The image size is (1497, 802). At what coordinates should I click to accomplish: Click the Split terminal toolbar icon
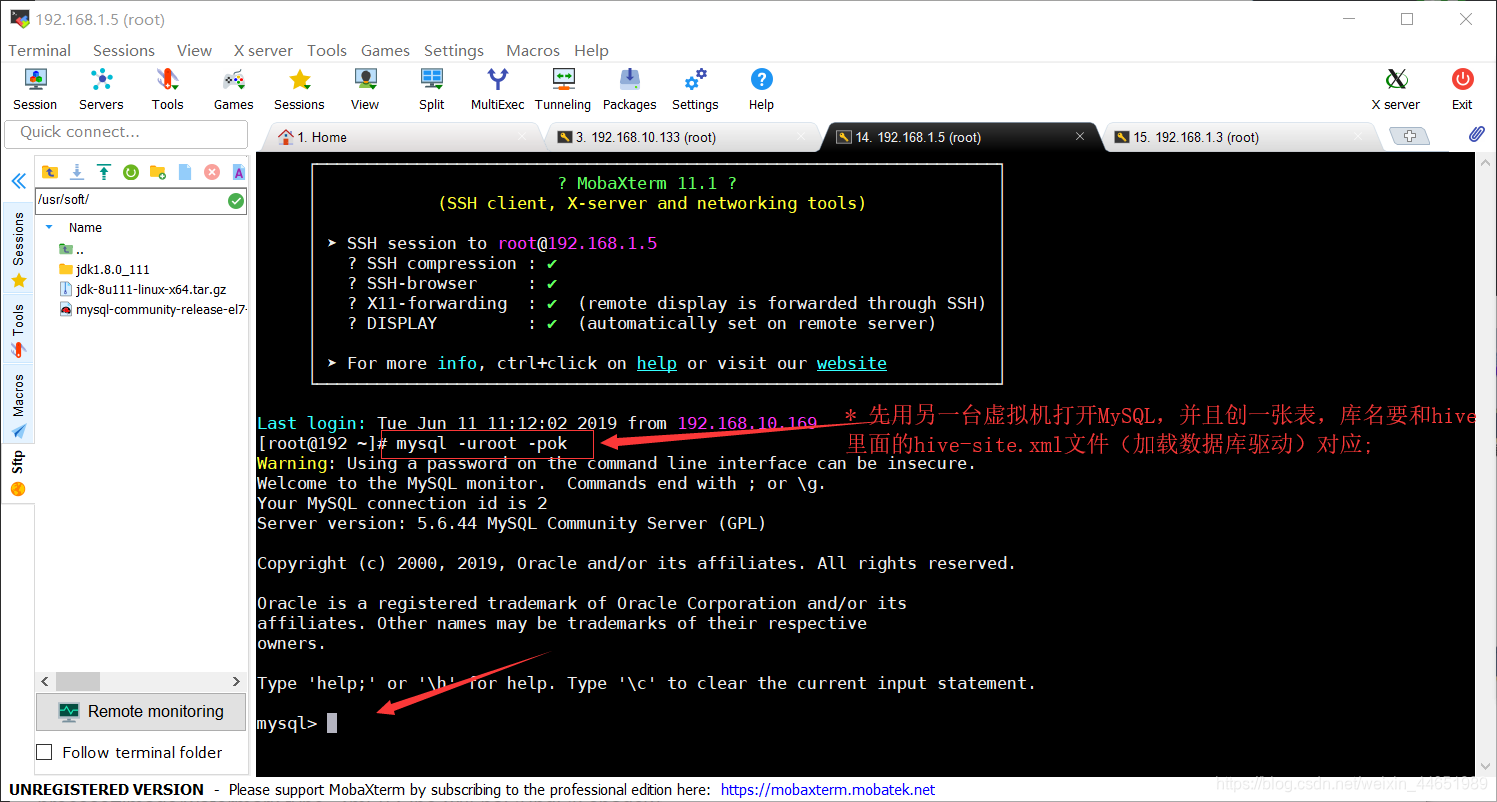(432, 88)
